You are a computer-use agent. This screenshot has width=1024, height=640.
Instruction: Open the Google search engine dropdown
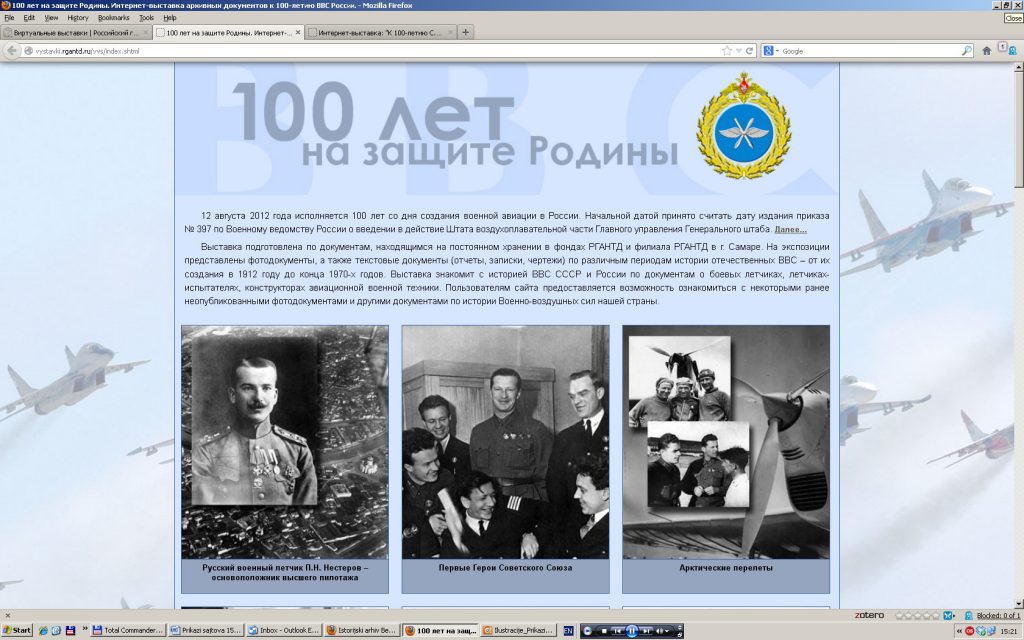771,50
